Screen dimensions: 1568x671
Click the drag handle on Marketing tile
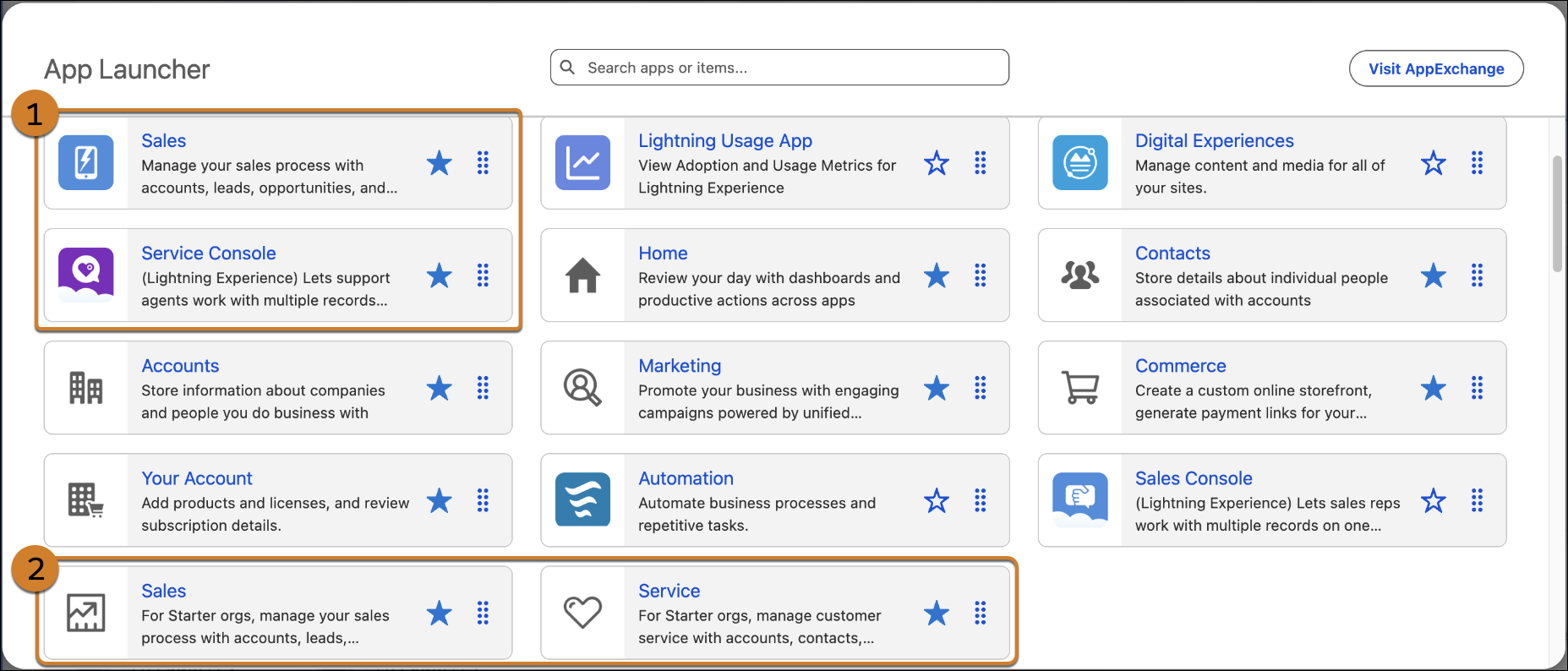click(x=980, y=388)
